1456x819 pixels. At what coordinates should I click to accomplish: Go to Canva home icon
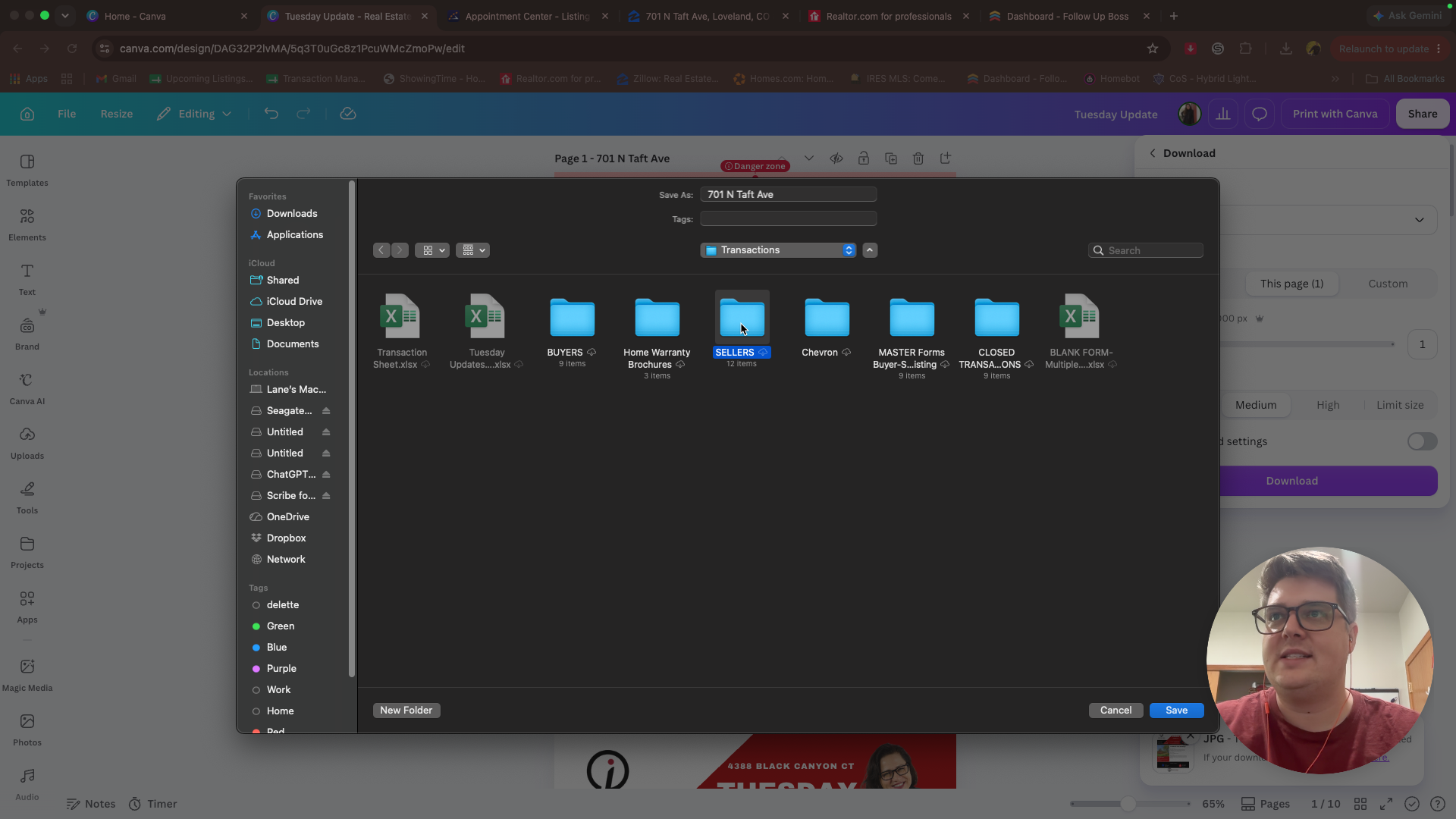27,114
